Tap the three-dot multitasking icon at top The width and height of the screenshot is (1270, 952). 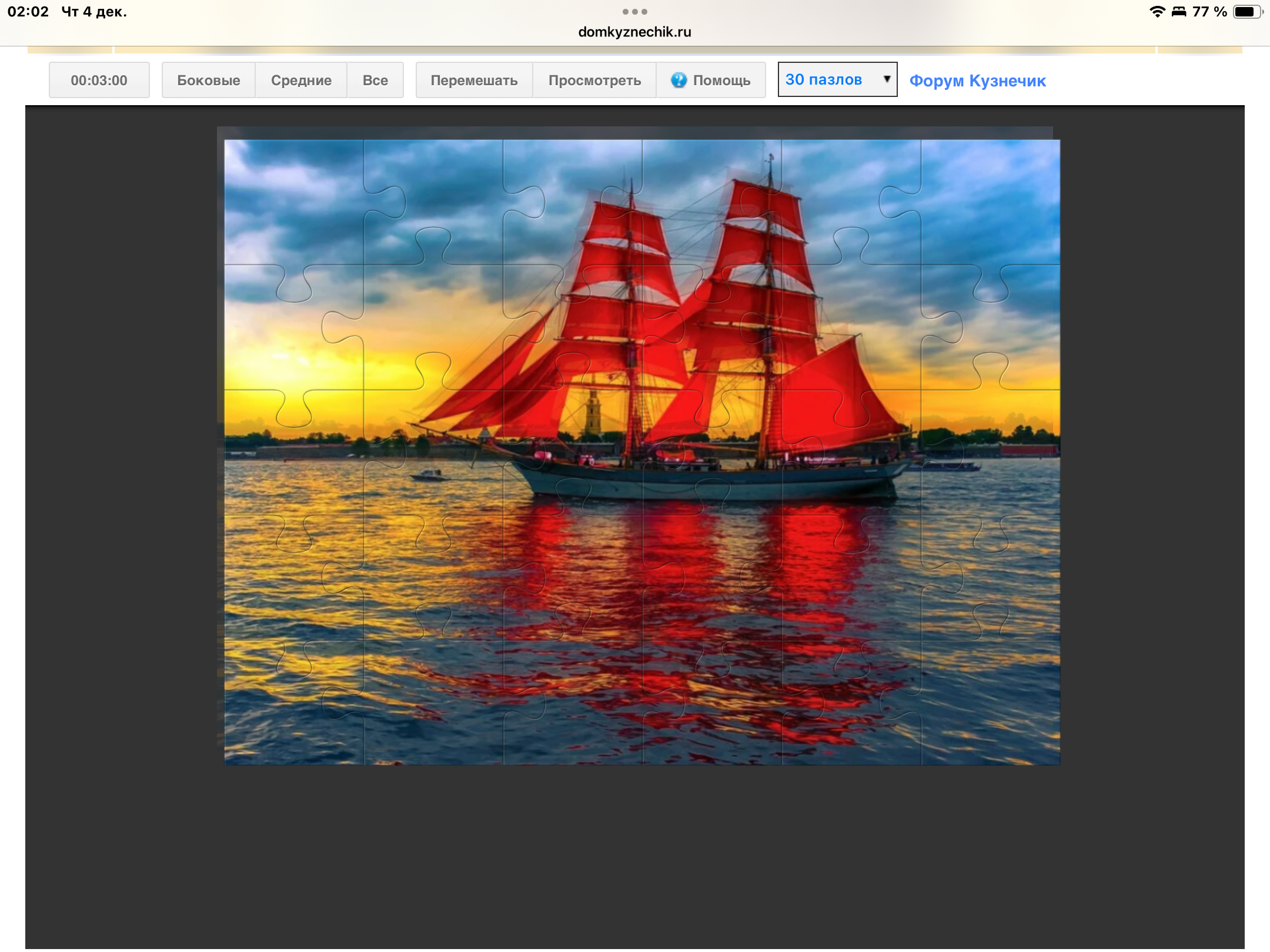click(634, 12)
